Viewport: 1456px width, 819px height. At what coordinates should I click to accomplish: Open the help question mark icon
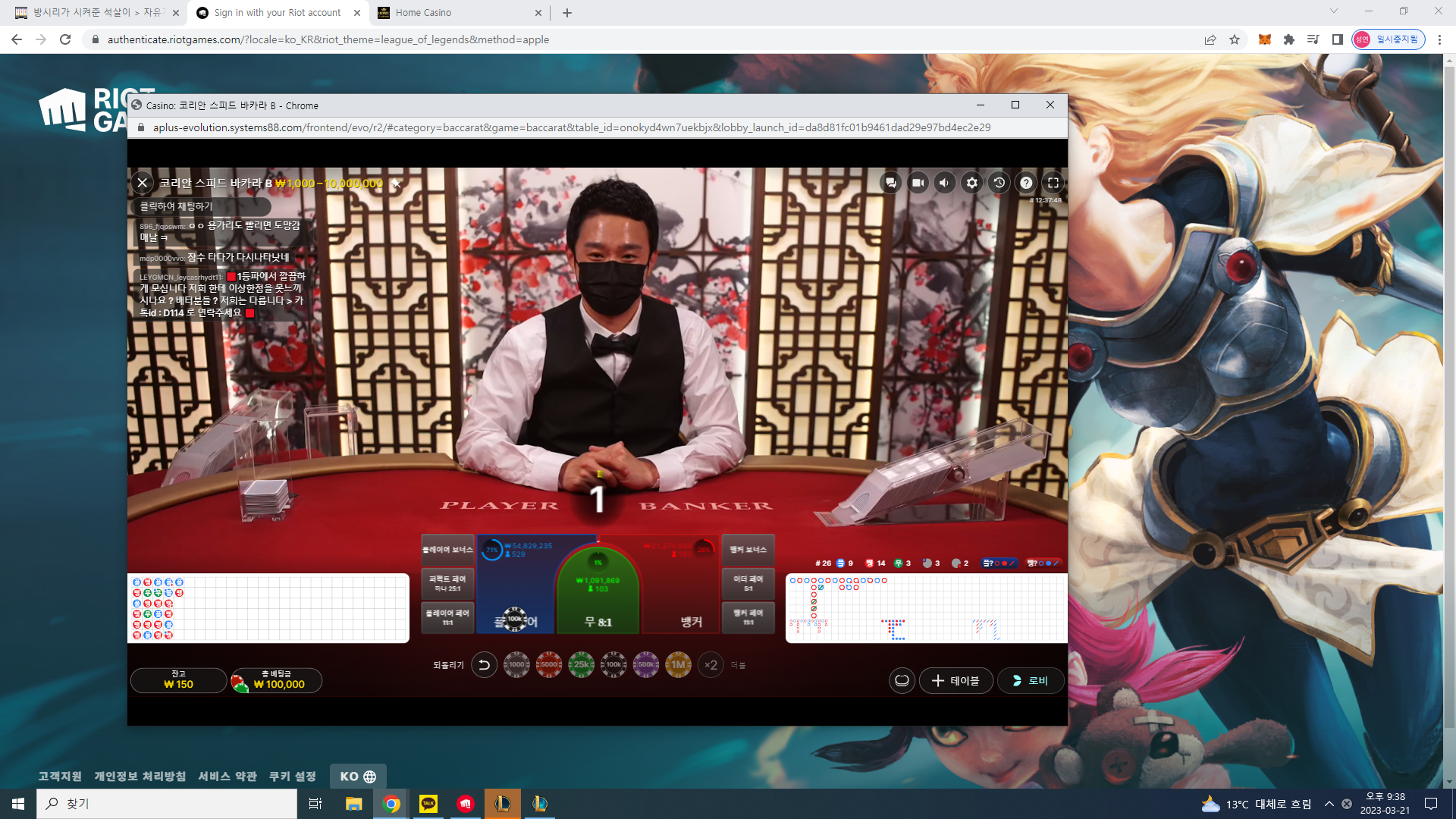(x=1026, y=183)
